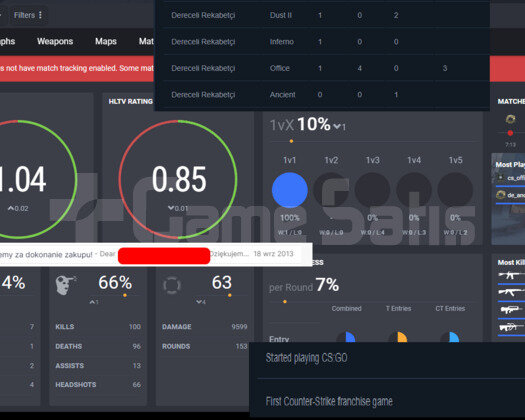This screenshot has width=525, height=420.
Task: Switch to the partially visible Matches tab
Action: (x=146, y=41)
